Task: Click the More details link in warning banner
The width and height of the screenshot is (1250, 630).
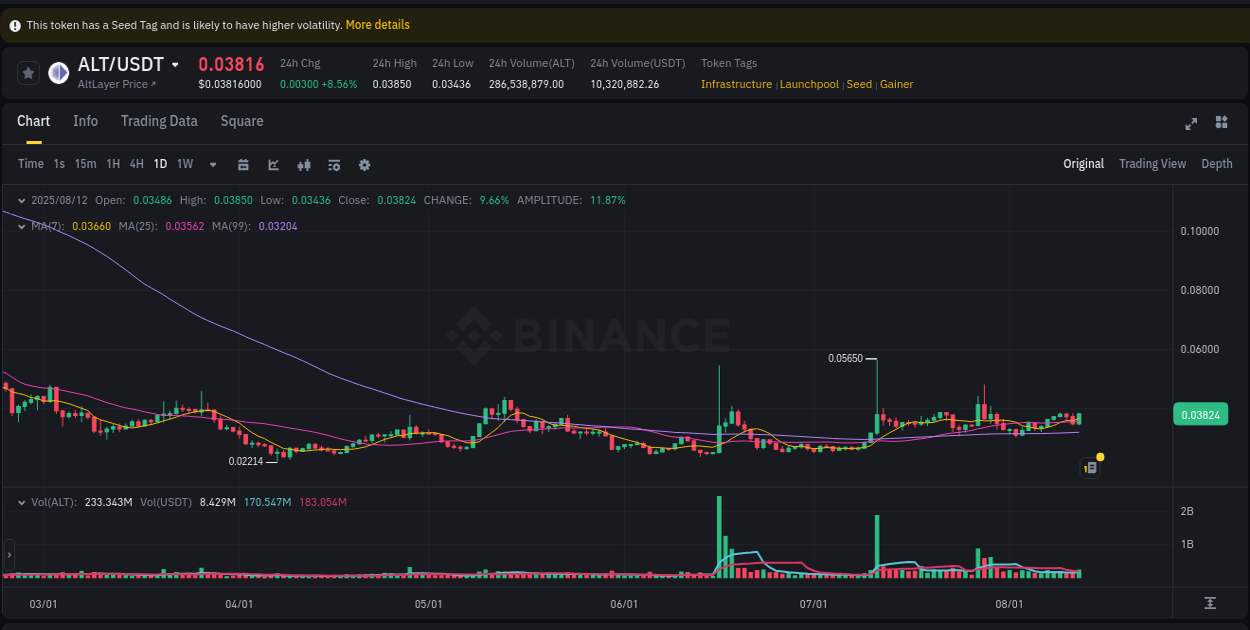Action: click(377, 24)
